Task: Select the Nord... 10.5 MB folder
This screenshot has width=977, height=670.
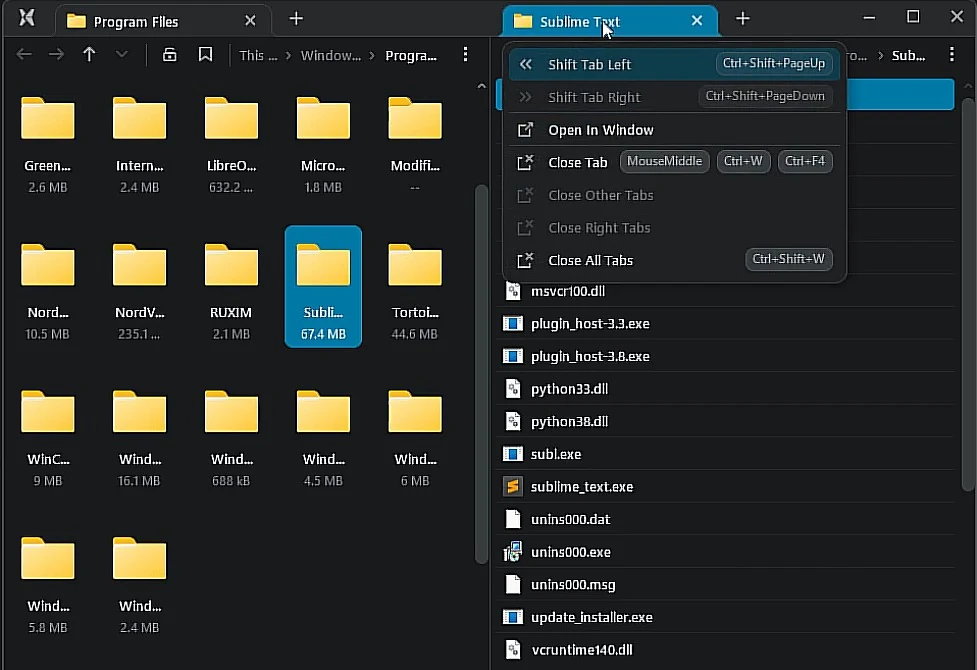Action: click(x=47, y=287)
